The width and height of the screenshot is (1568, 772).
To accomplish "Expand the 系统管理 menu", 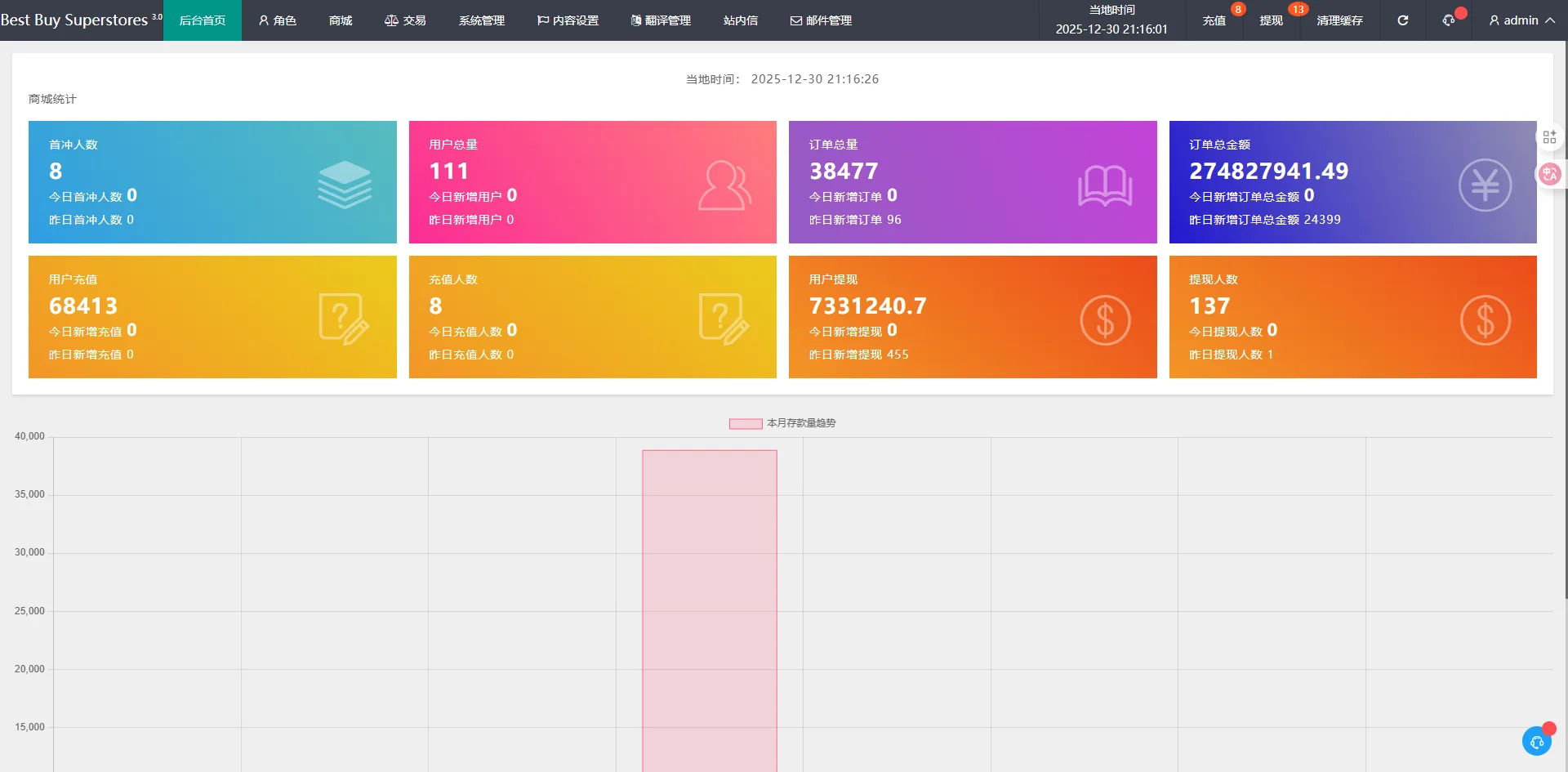I will point(481,20).
